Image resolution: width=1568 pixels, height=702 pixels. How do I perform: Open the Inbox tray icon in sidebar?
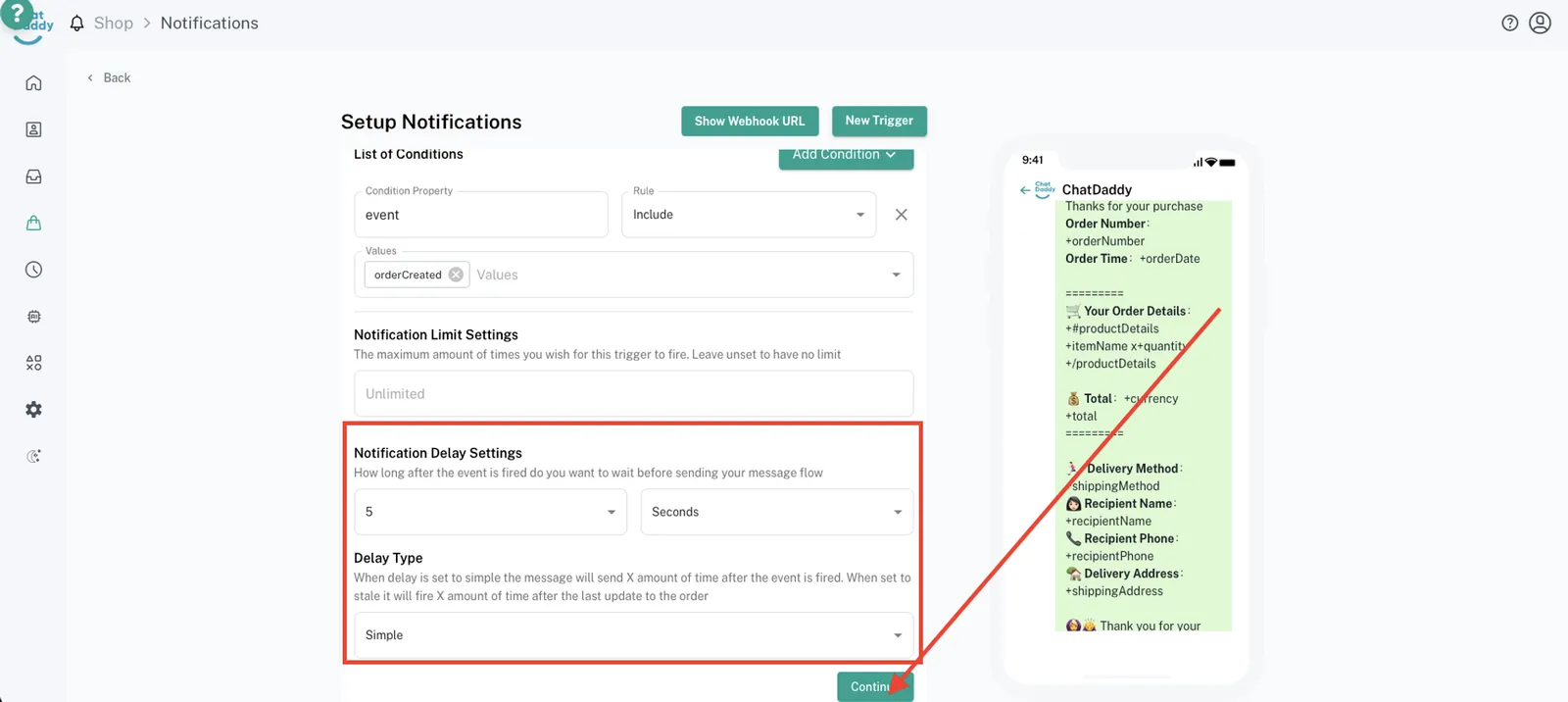click(x=33, y=176)
